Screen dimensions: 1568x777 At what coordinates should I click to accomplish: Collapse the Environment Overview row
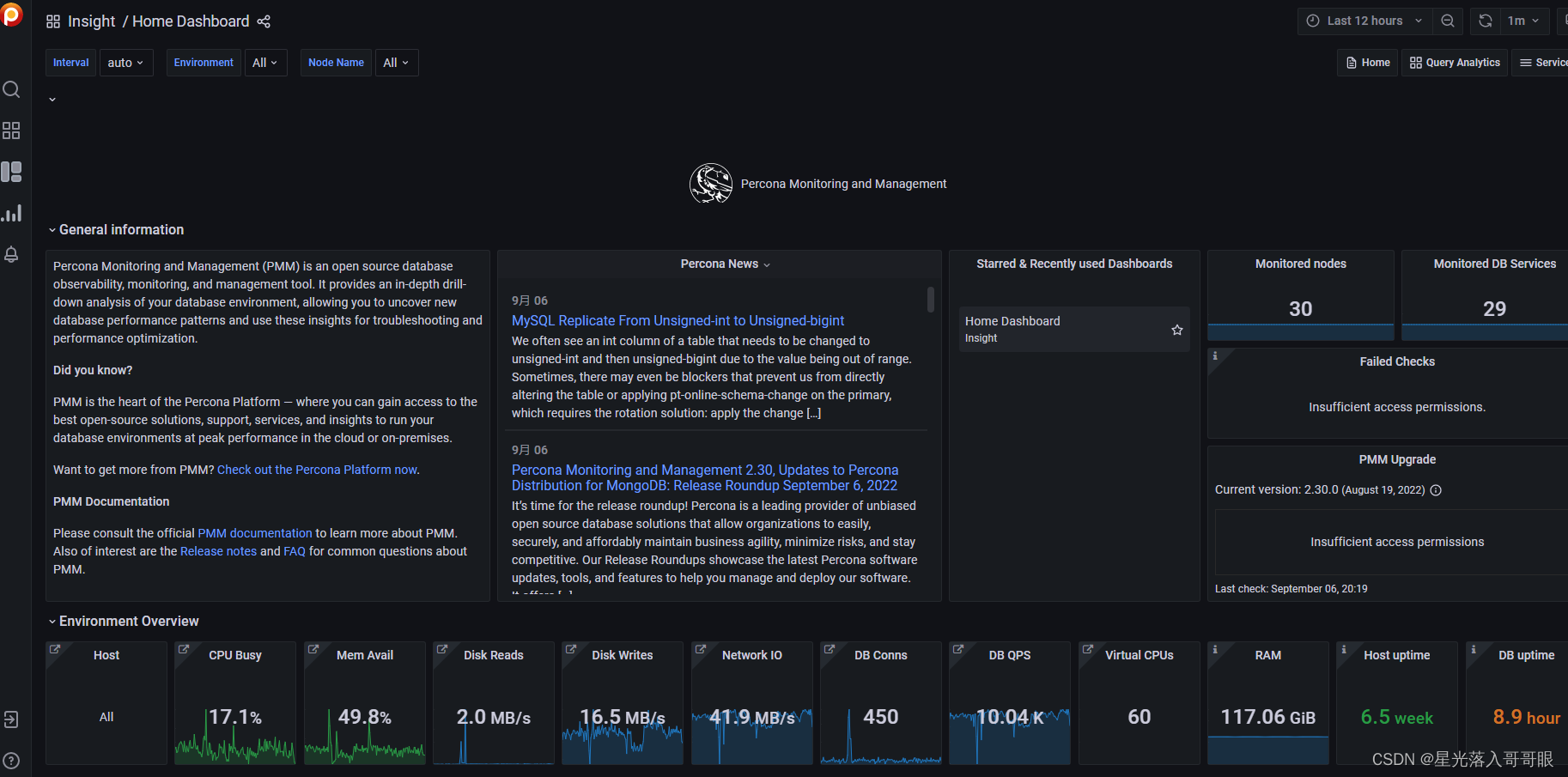[x=124, y=621]
